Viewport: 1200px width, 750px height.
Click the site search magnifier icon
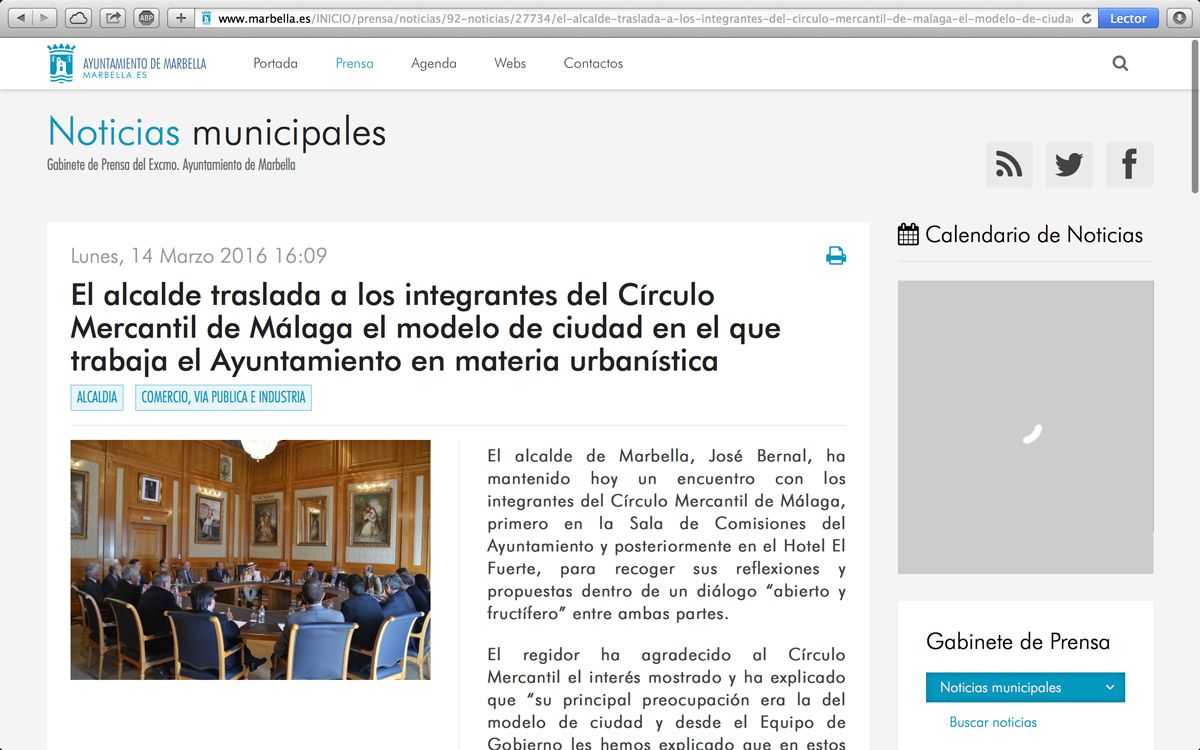click(1120, 63)
